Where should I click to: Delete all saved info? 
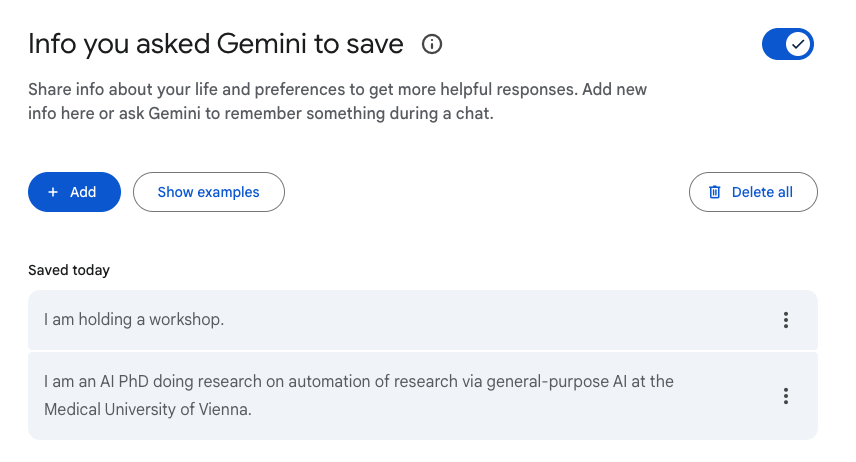pyautogui.click(x=753, y=192)
